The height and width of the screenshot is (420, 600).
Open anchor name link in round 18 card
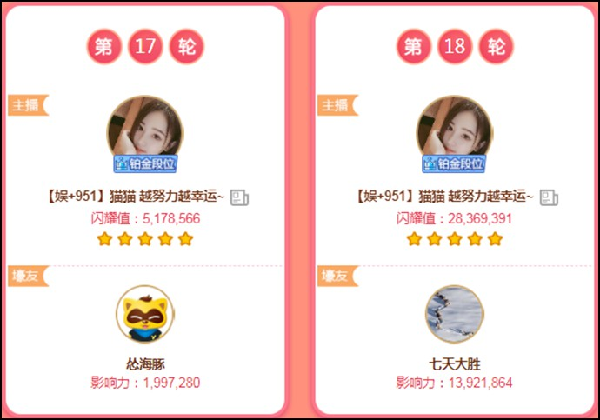click(445, 197)
